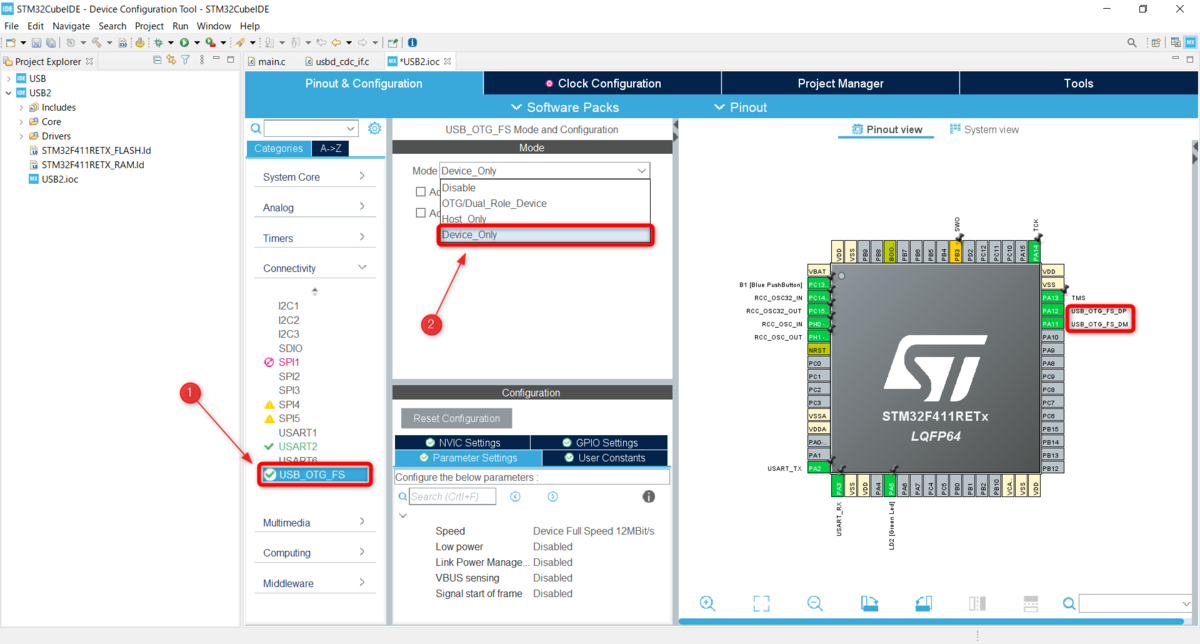Open the Pinout dropdown menu
The height and width of the screenshot is (644, 1200).
741,107
